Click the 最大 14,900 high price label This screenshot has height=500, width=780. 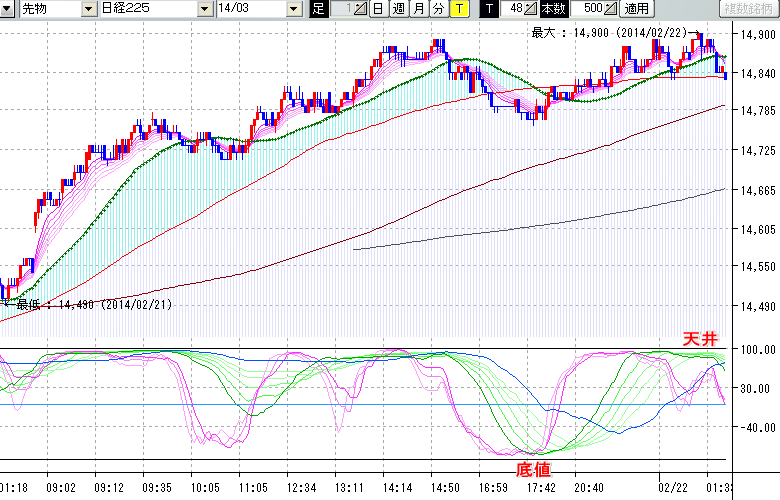coord(608,33)
